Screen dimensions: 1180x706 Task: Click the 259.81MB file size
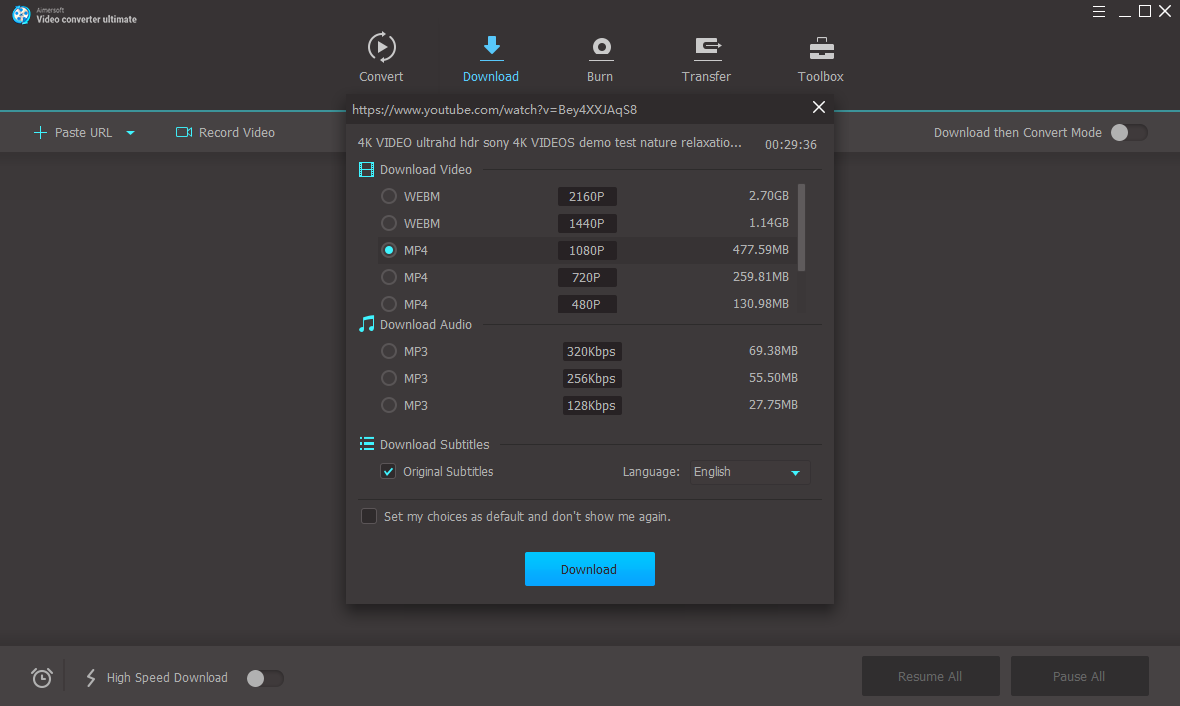pos(760,277)
